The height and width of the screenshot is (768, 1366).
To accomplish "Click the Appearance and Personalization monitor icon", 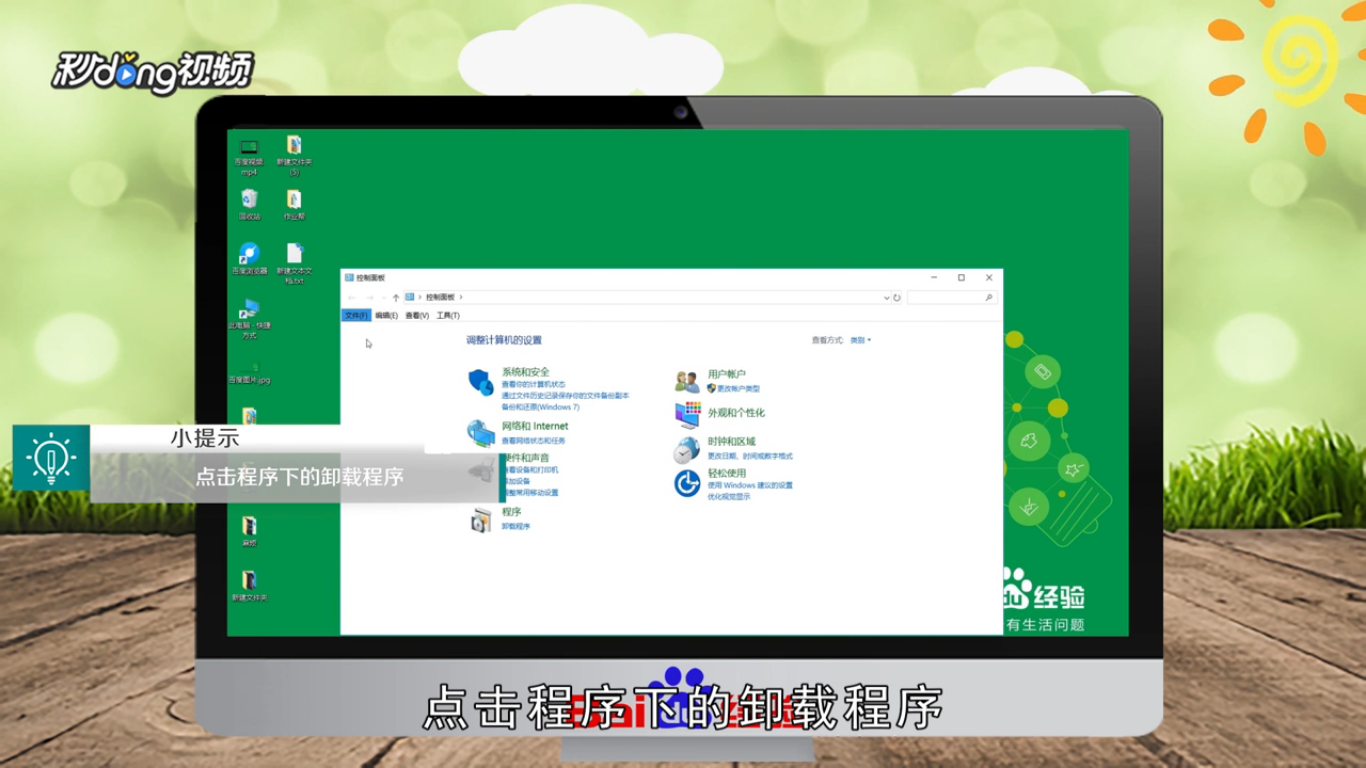I will coord(687,413).
